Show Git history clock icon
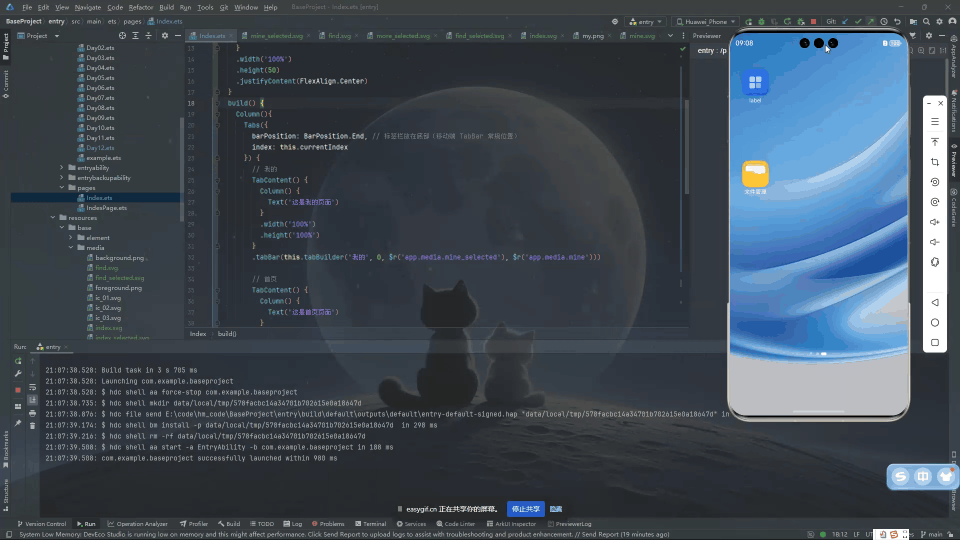The image size is (960, 540). pyautogui.click(x=884, y=21)
